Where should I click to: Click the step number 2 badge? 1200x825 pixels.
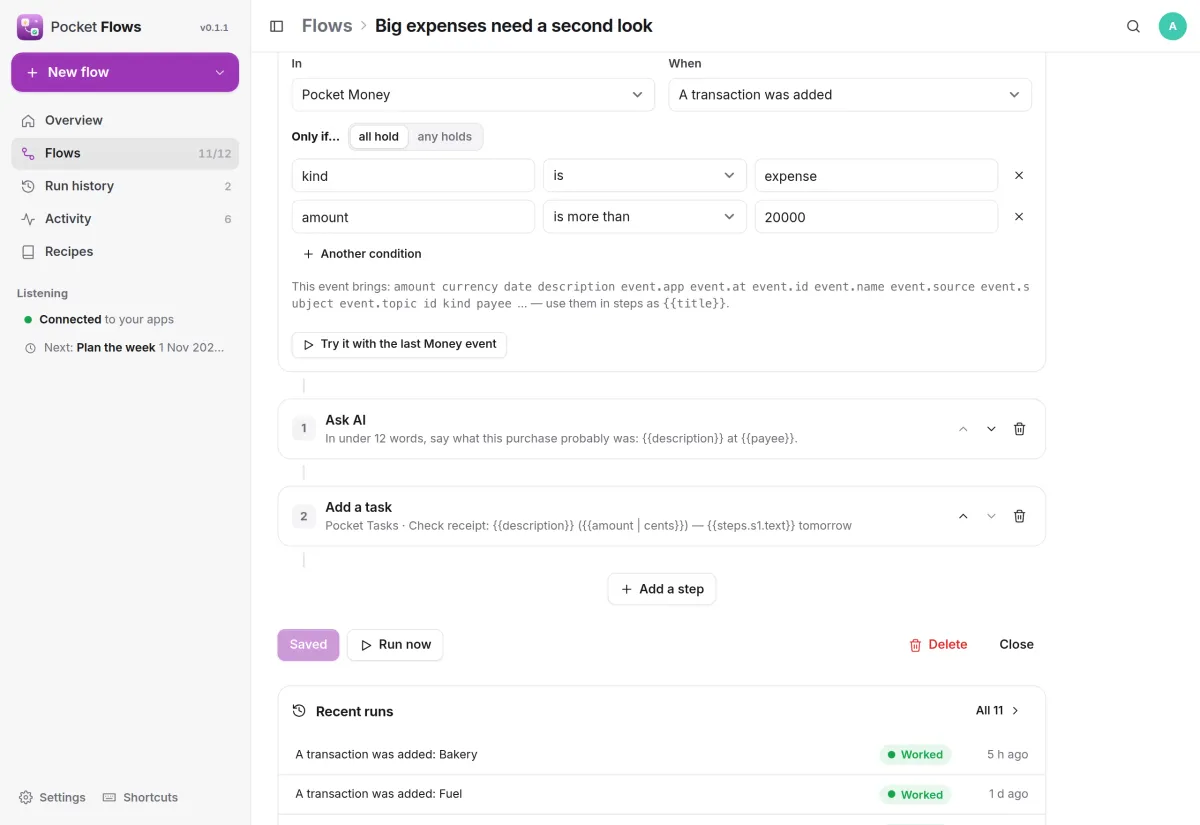coord(304,516)
